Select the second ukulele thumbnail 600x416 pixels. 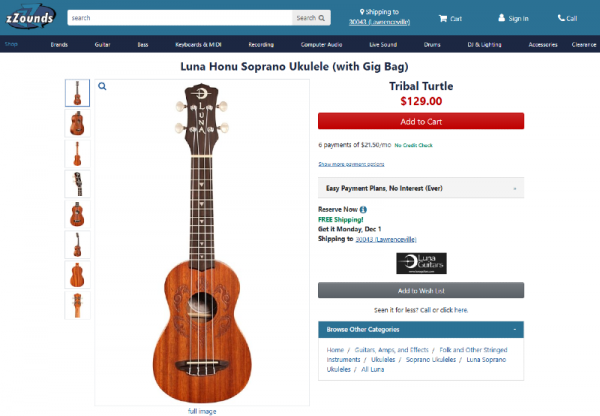(77, 124)
